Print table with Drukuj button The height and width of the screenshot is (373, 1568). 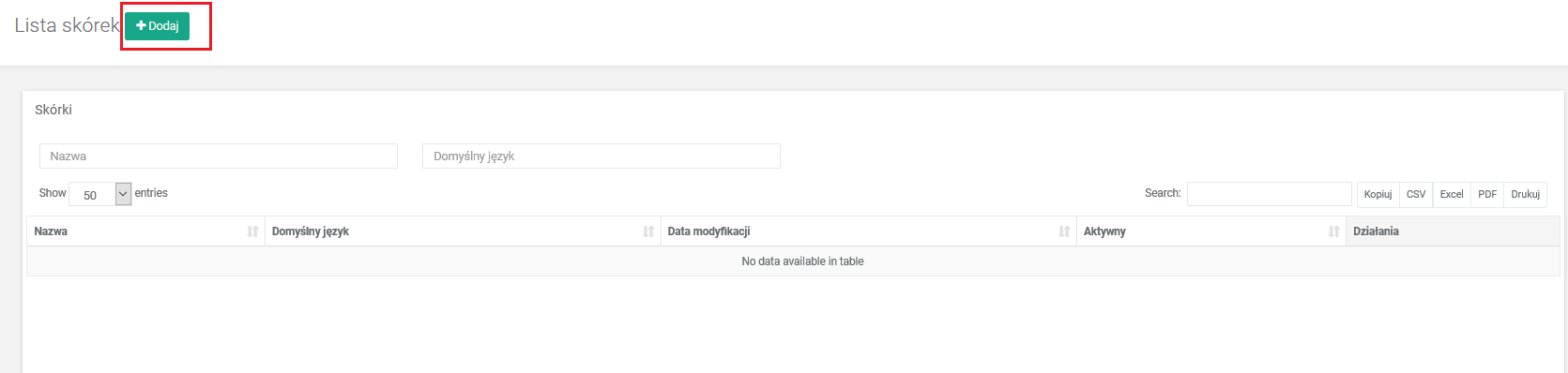click(1525, 194)
